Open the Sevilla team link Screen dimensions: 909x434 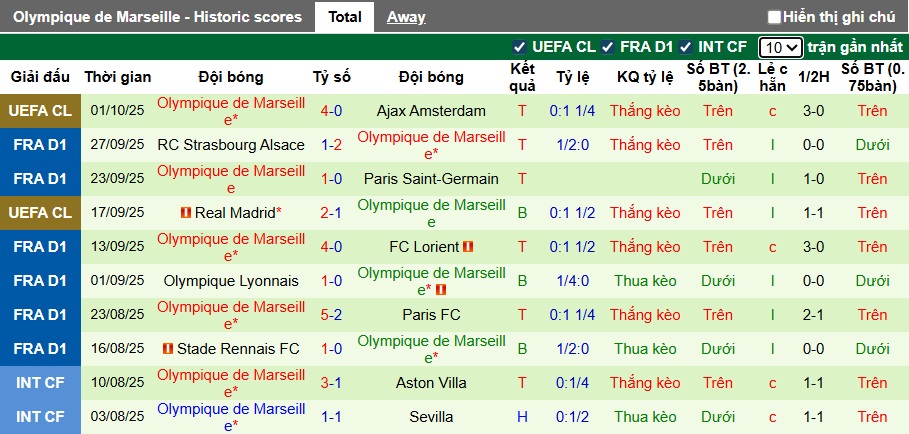431,417
